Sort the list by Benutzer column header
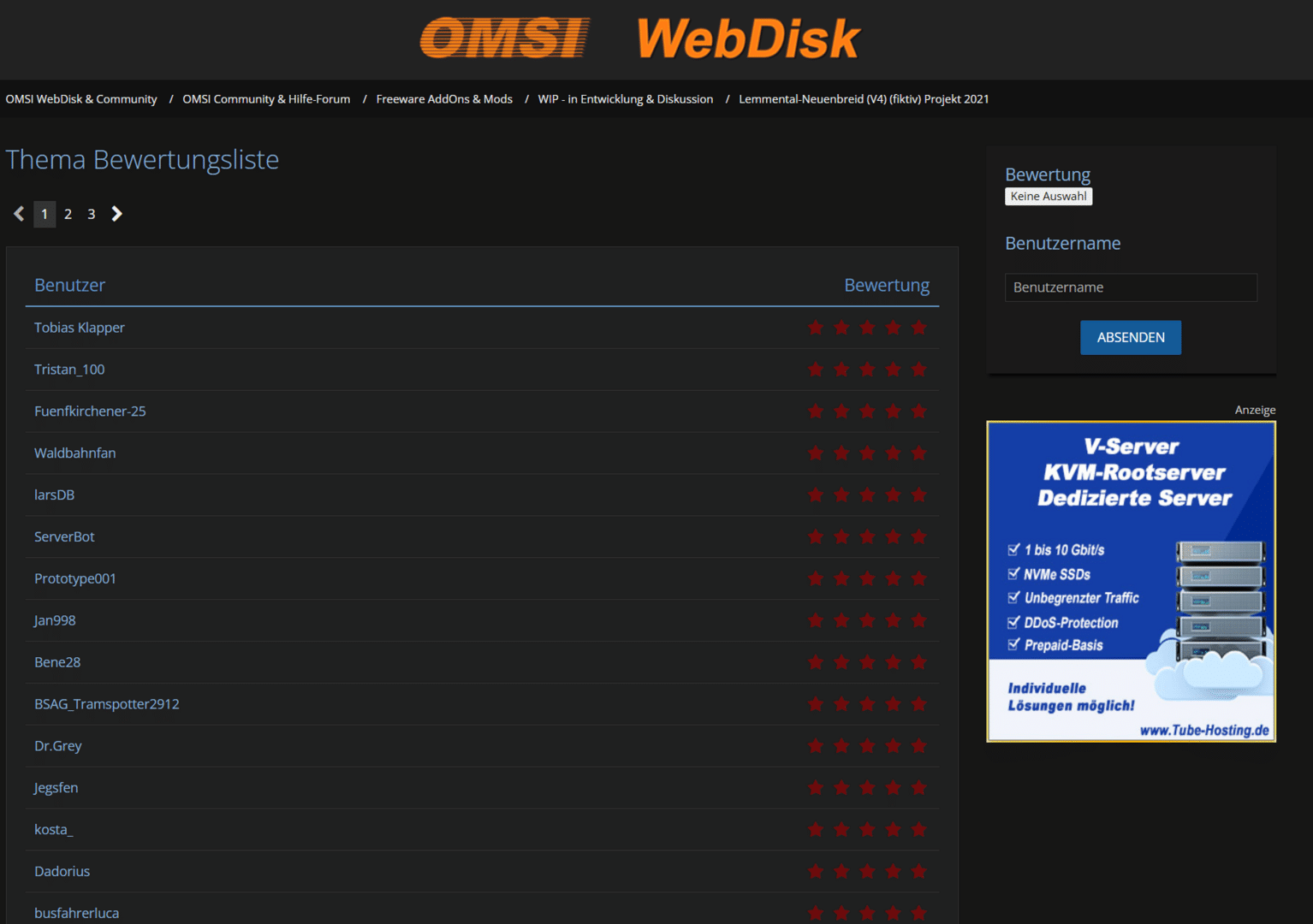Viewport: 1313px width, 924px height. (69, 285)
